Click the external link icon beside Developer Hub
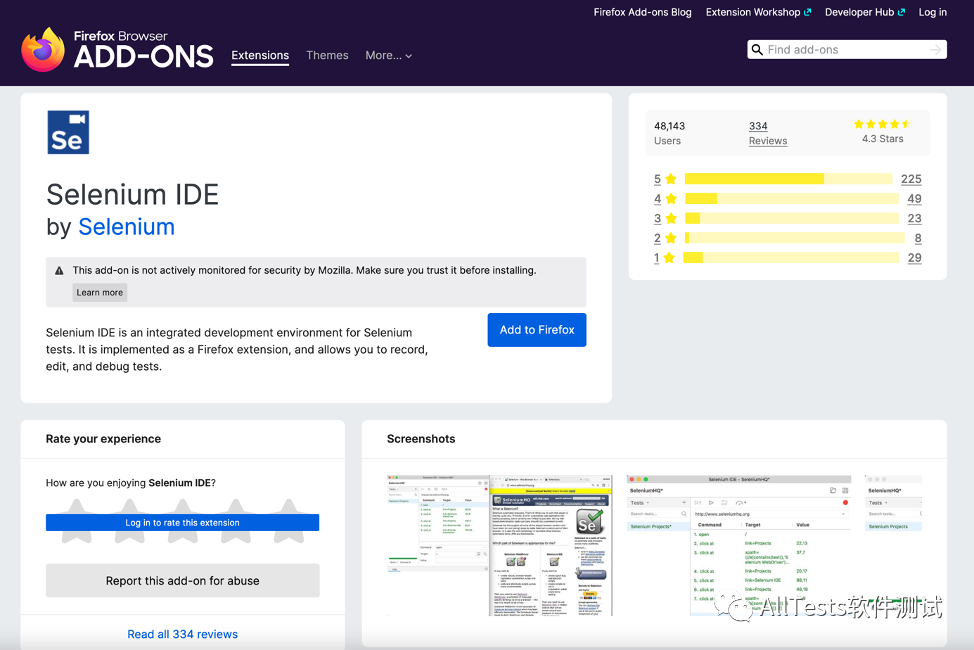 (x=901, y=12)
